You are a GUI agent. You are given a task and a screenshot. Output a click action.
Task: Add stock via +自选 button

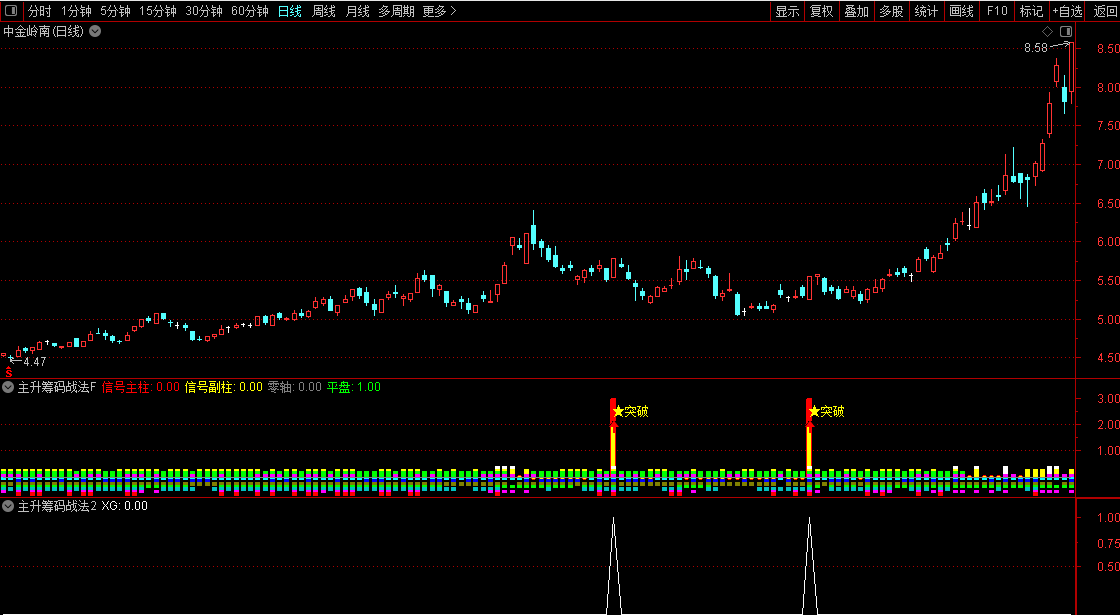[x=1067, y=11]
